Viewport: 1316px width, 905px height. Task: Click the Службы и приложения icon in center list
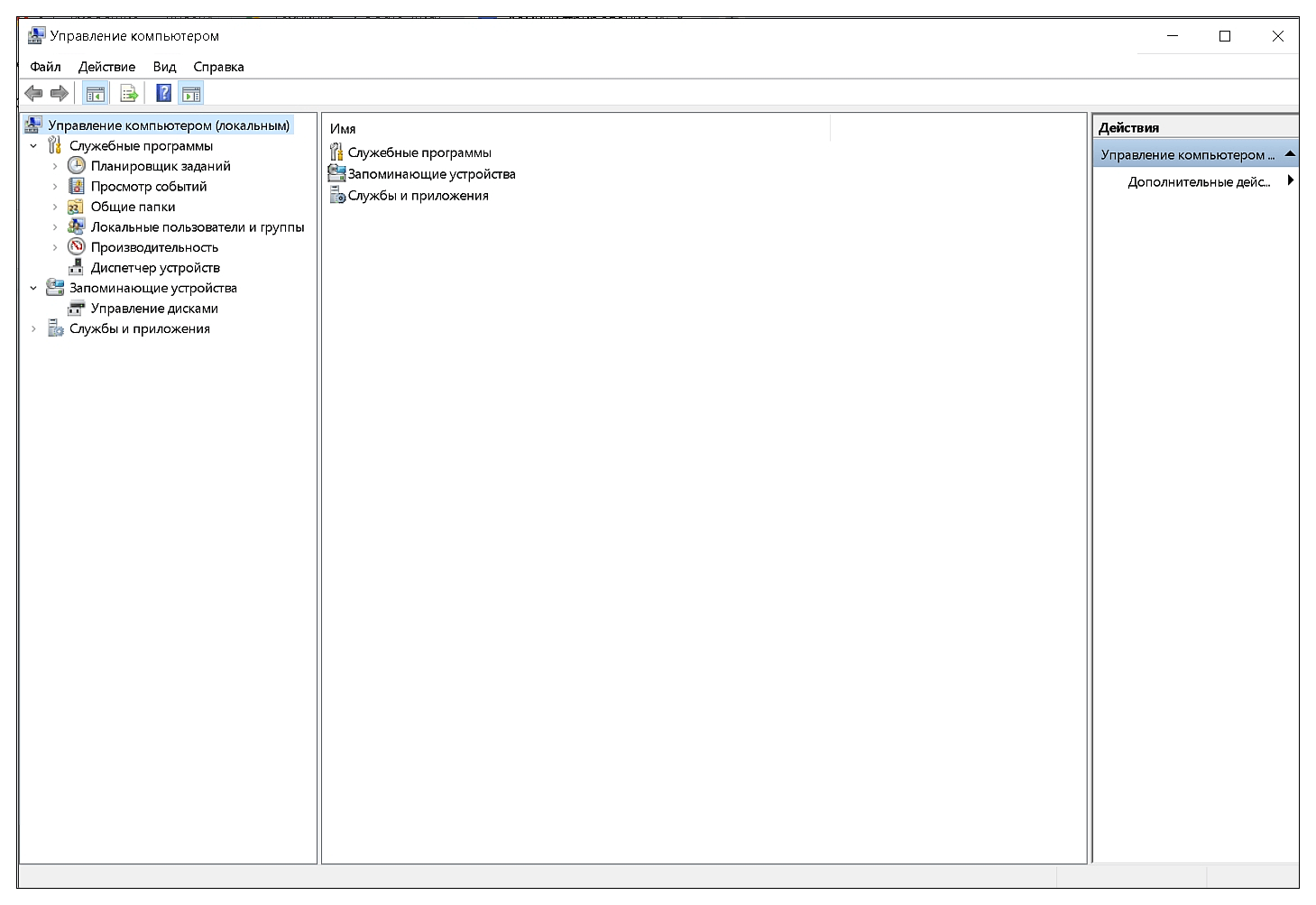pos(337,195)
